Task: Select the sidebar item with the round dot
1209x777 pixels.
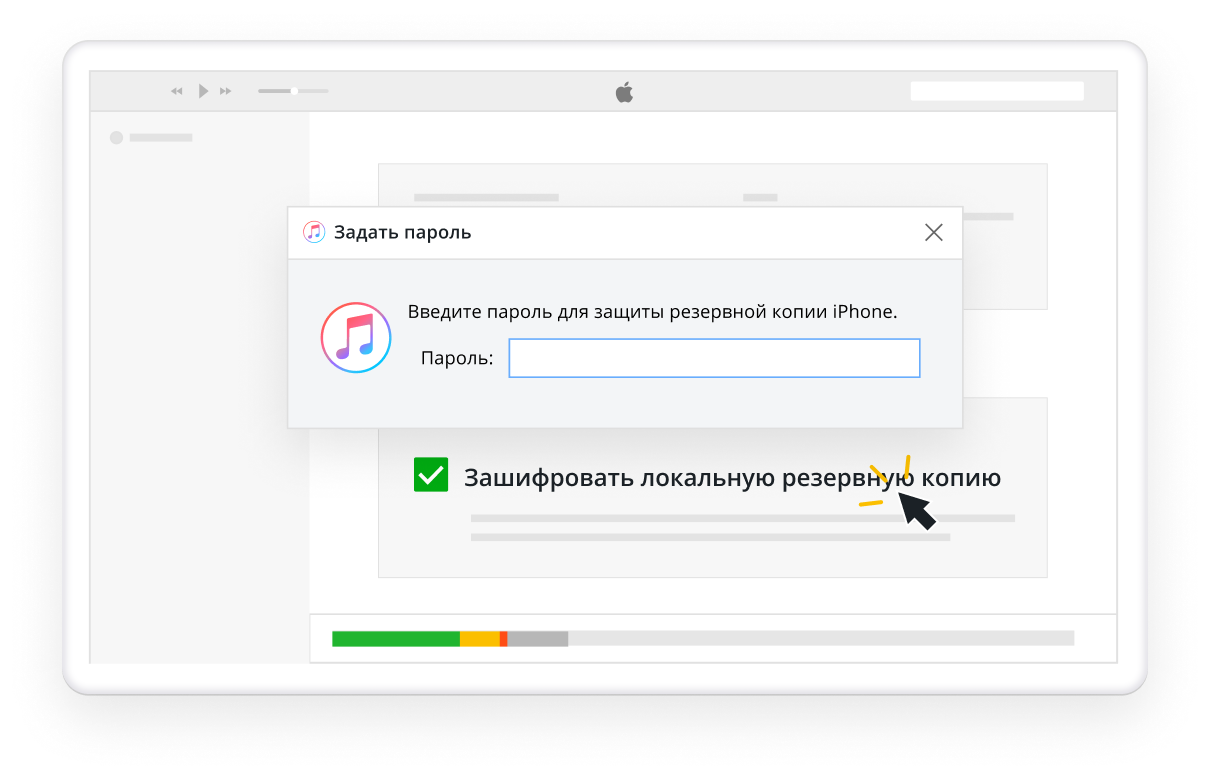Action: coord(151,138)
